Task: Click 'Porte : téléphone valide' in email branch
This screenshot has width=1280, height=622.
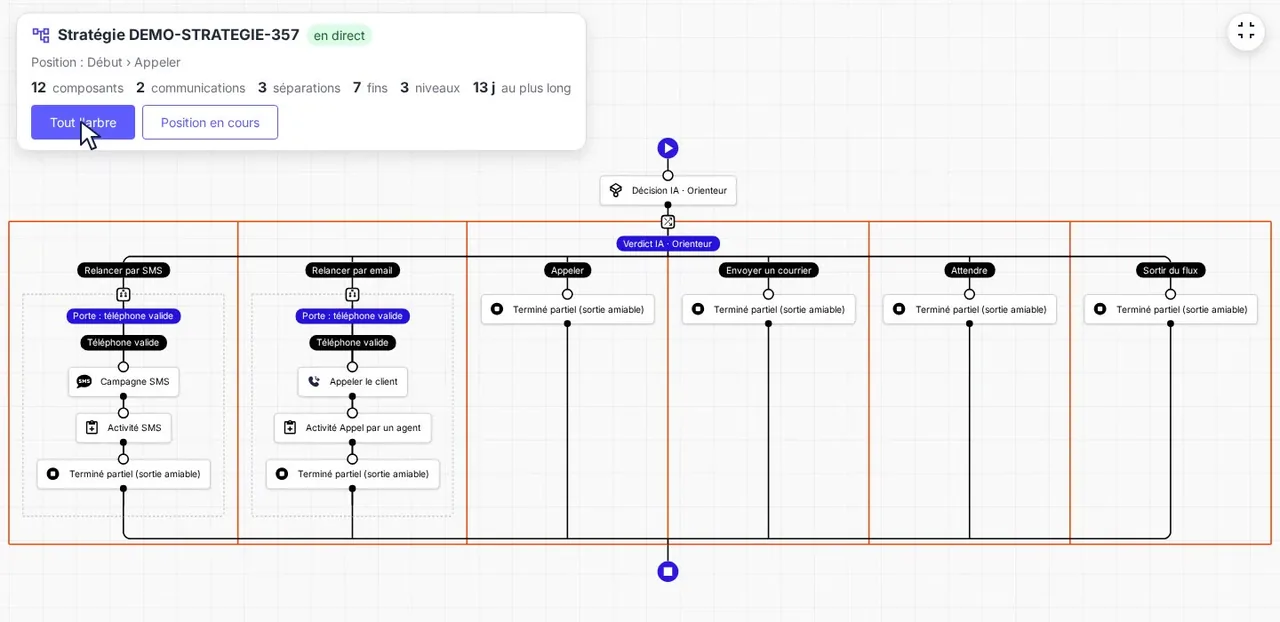Action: (353, 316)
